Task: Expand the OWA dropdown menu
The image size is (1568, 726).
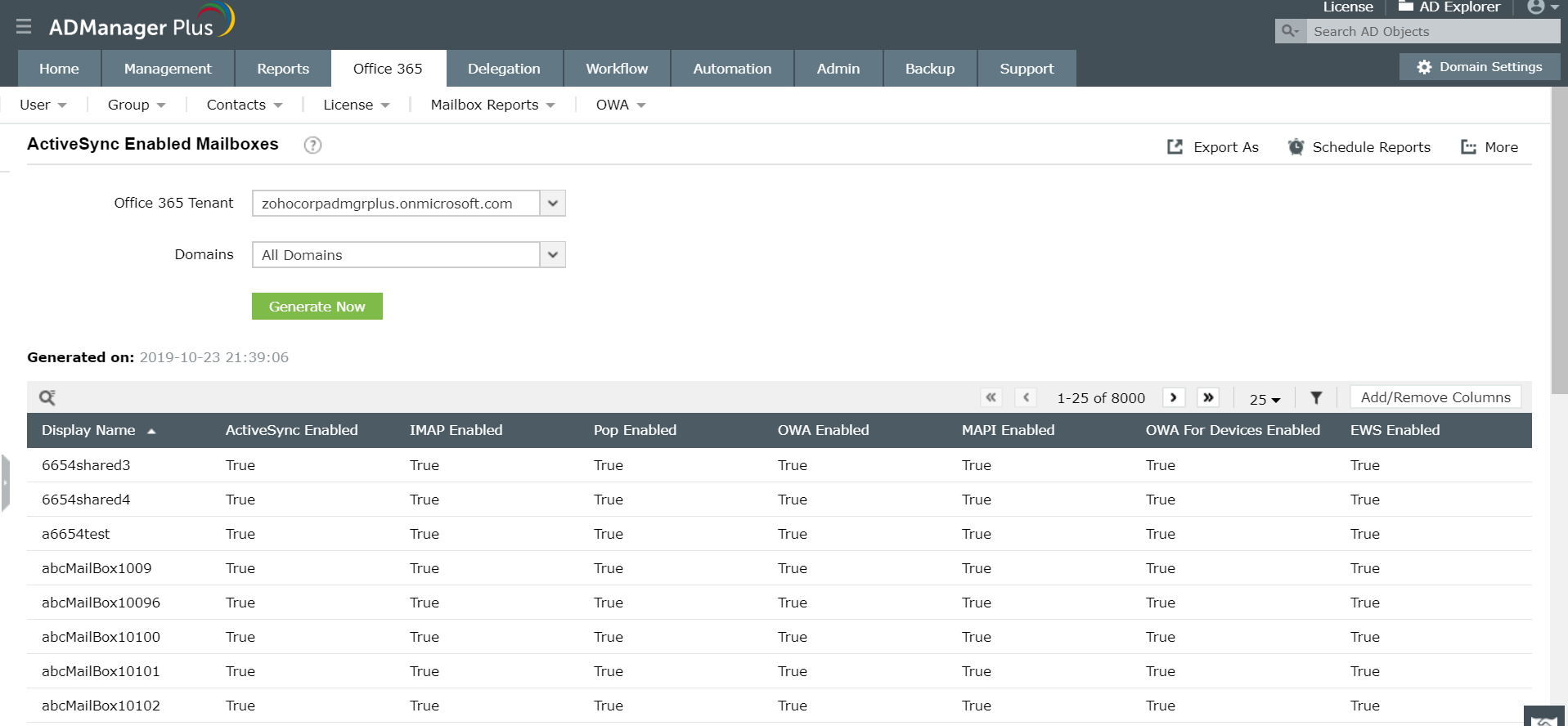Action: [x=621, y=105]
